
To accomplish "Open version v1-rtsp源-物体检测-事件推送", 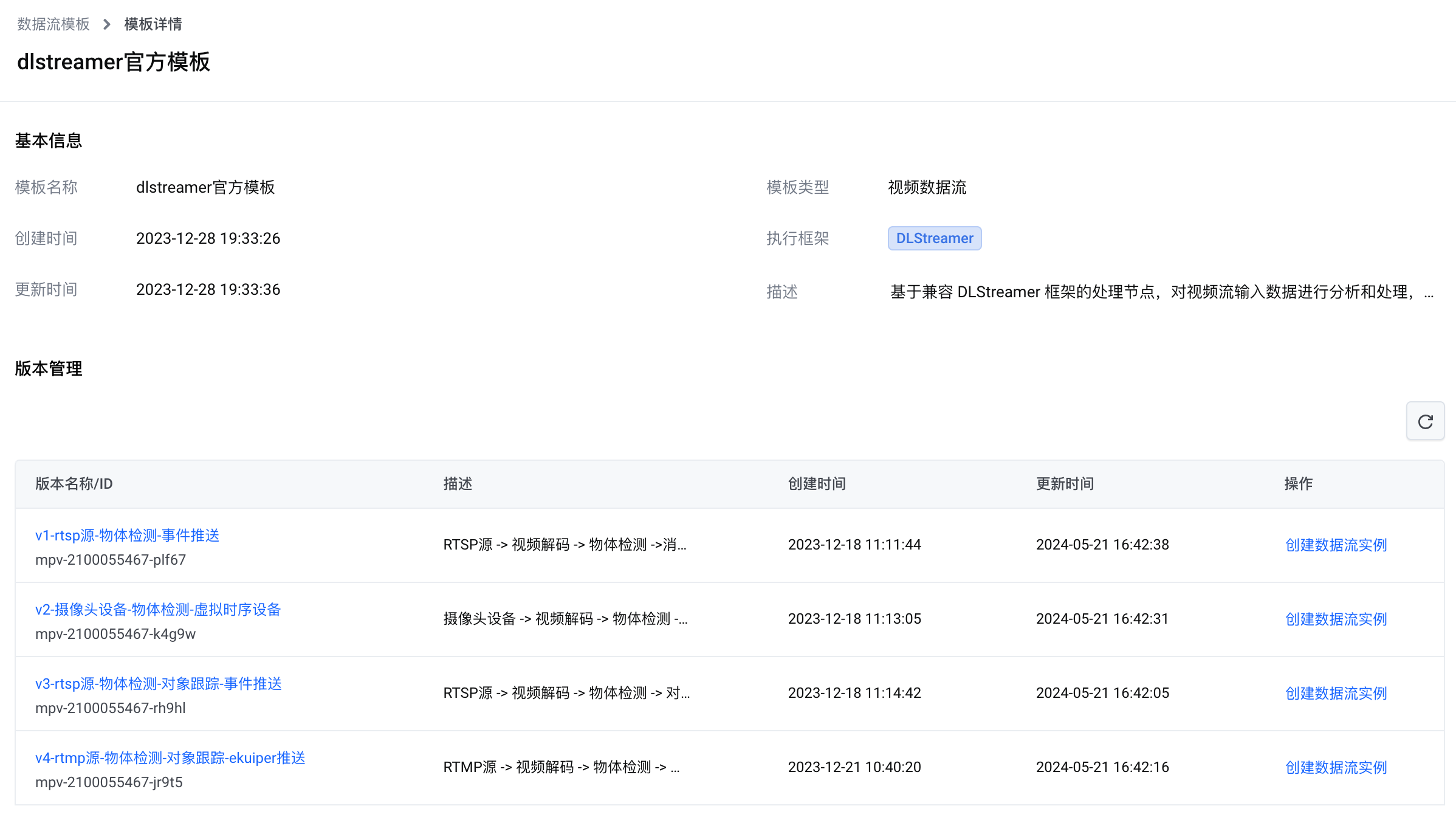I will point(127,536).
